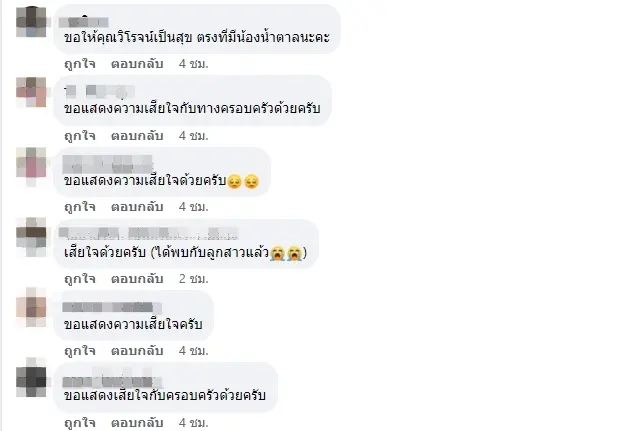Image resolution: width=638 pixels, height=431 pixels.
Task: Open author name on the crying-emoji comment
Action: [x=149, y=234]
